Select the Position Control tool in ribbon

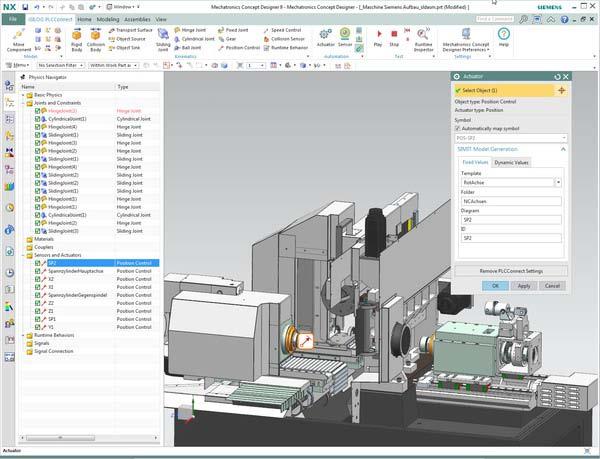coord(239,48)
